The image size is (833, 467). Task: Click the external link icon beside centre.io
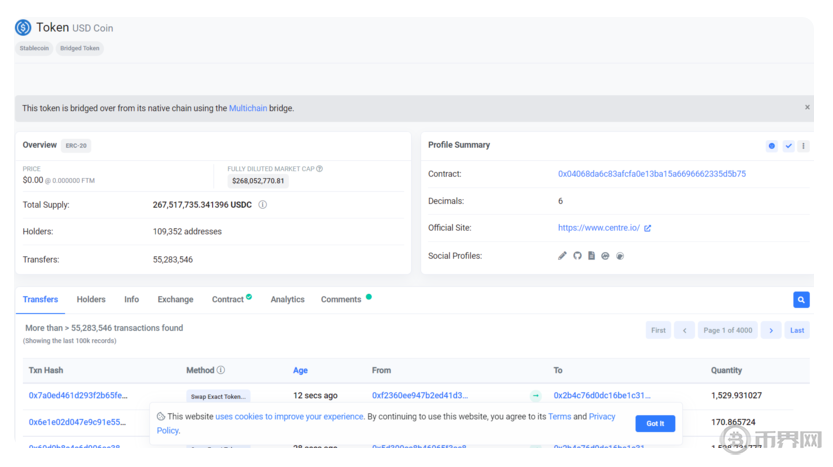point(648,228)
